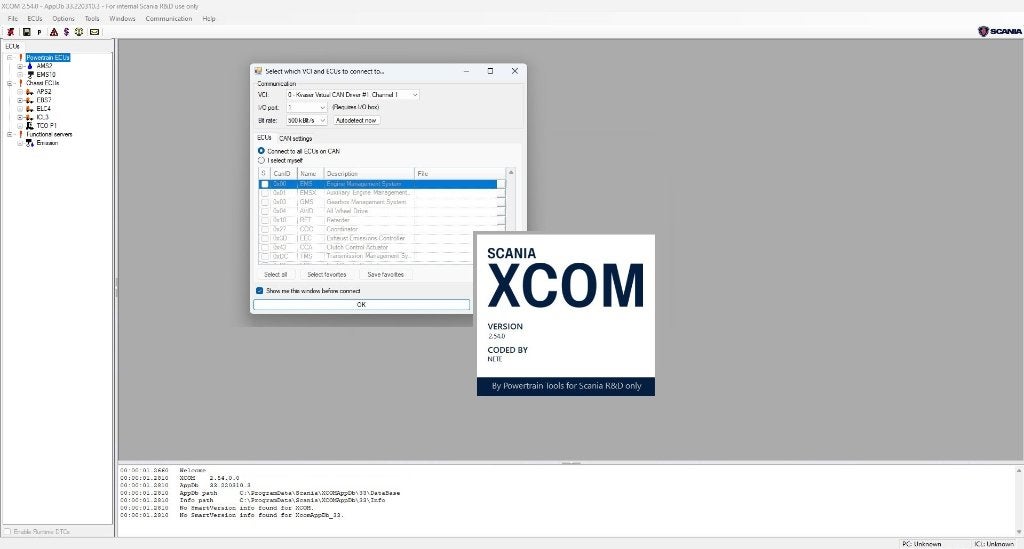The height and width of the screenshot is (549, 1024).
Task: Click the Description column header
Action: tap(369, 174)
